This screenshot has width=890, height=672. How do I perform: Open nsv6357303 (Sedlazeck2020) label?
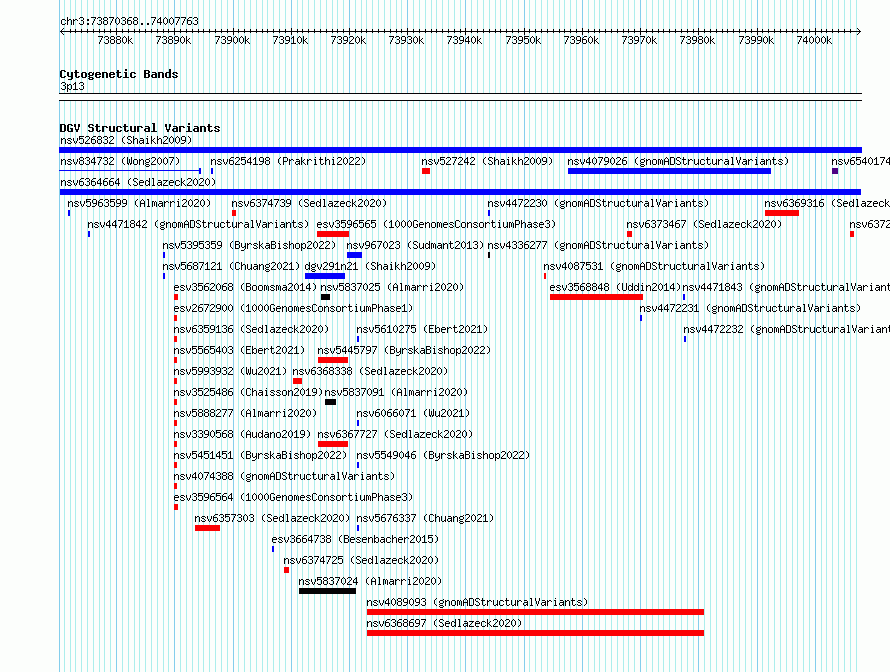click(272, 518)
